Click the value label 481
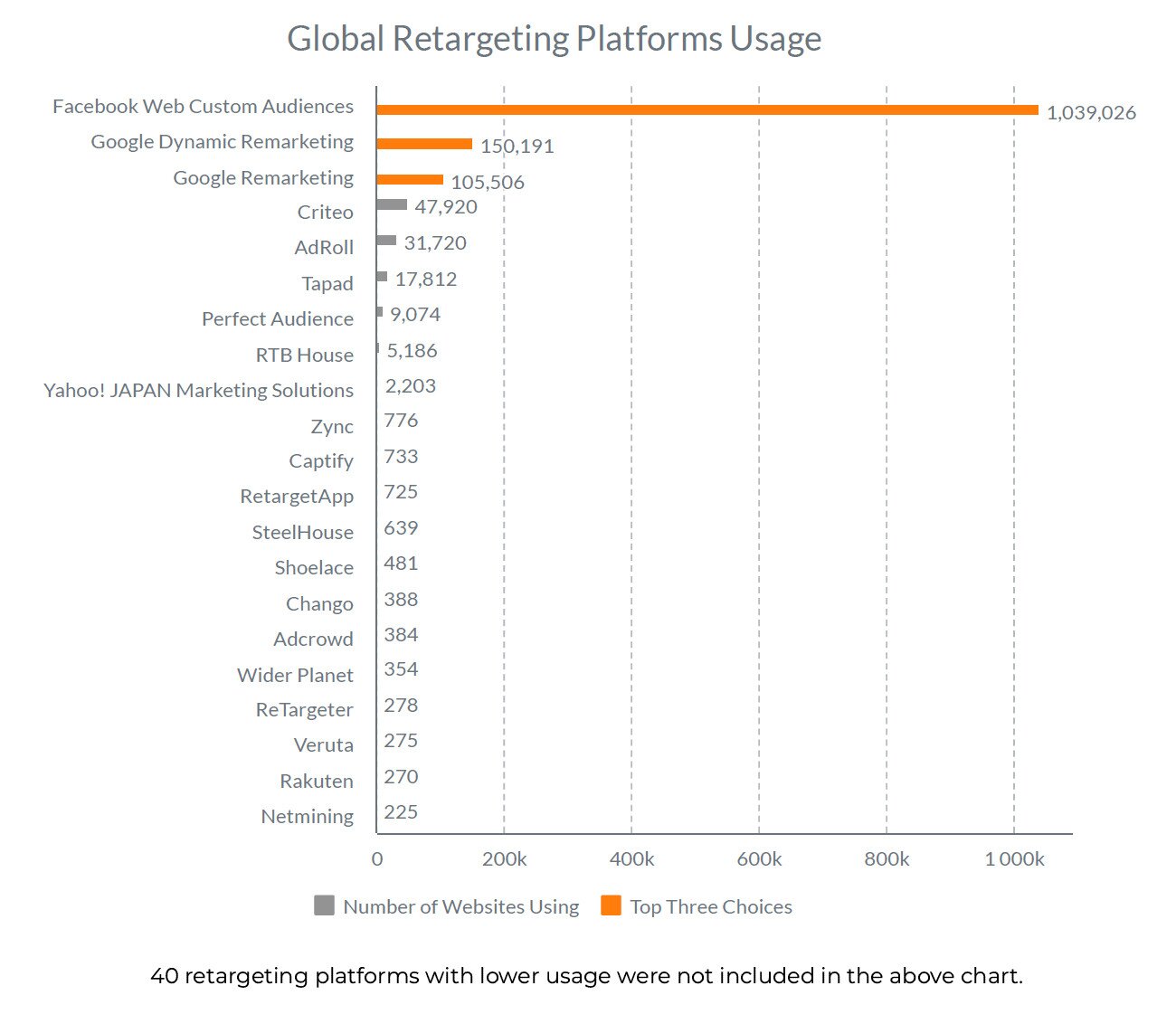The image size is (1176, 1033). tap(402, 564)
